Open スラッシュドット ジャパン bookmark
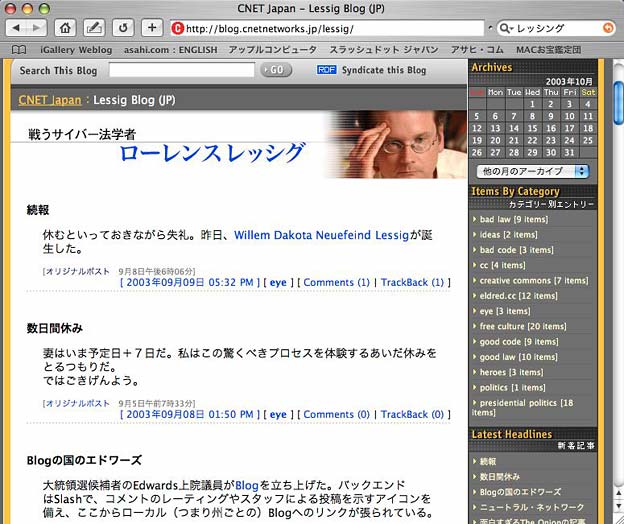Viewport: 624px width, 524px height. click(384, 50)
